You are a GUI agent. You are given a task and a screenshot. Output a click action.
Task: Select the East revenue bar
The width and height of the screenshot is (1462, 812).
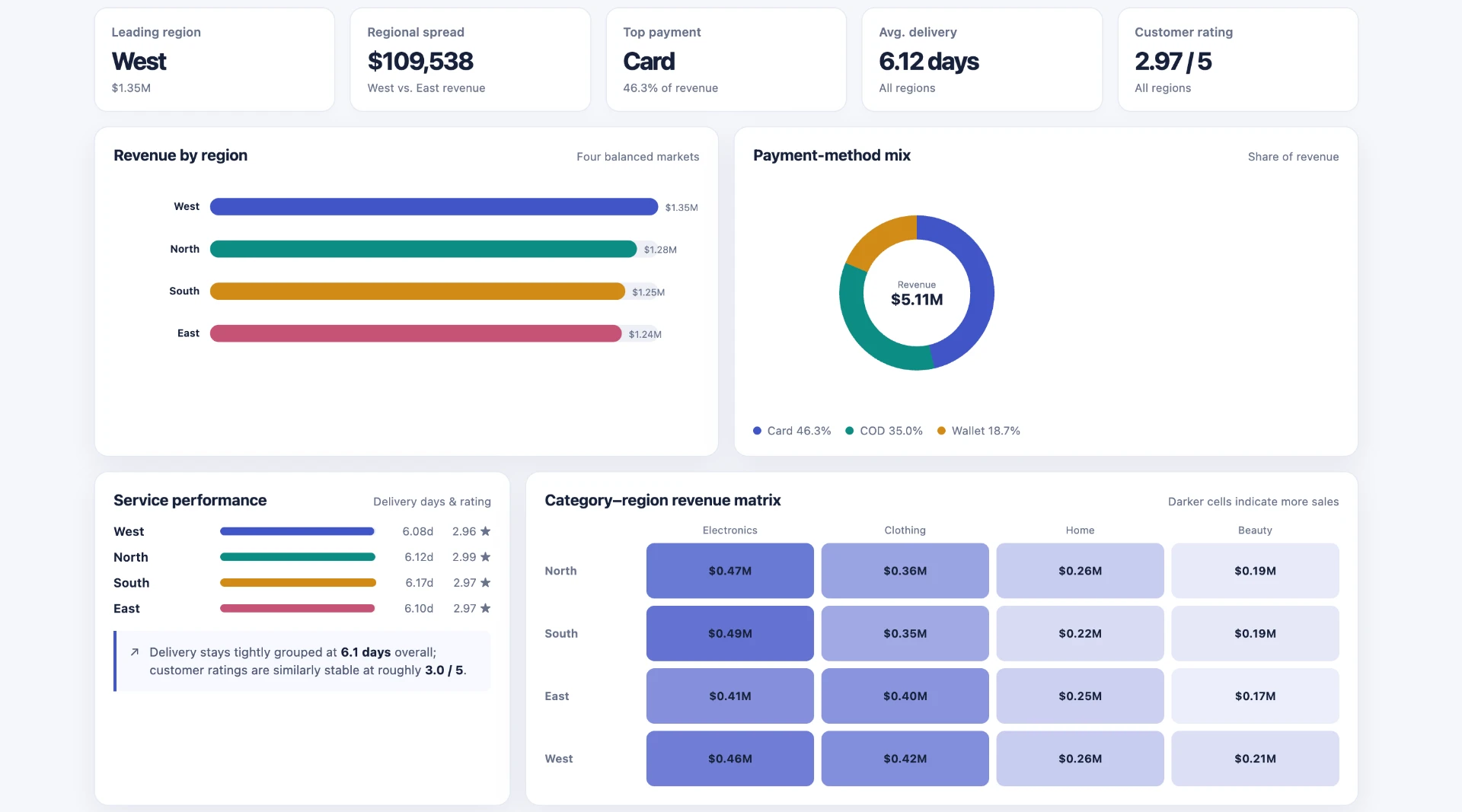(415, 333)
